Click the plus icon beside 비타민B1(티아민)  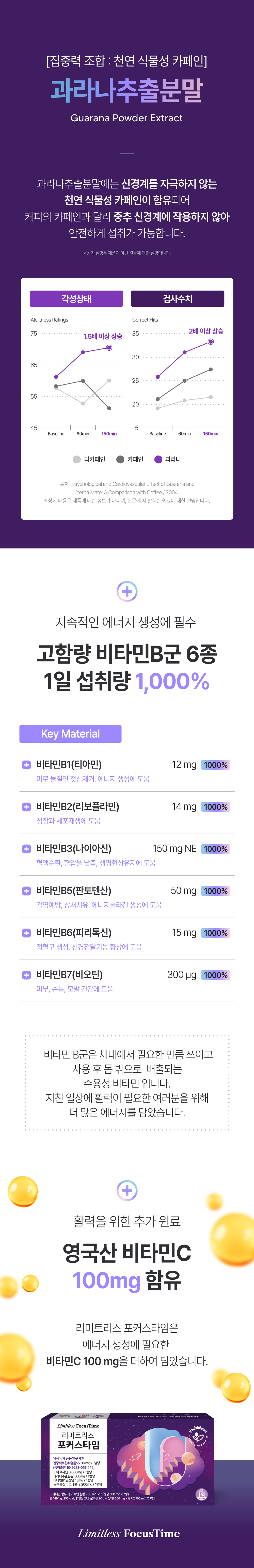pyautogui.click(x=26, y=765)
